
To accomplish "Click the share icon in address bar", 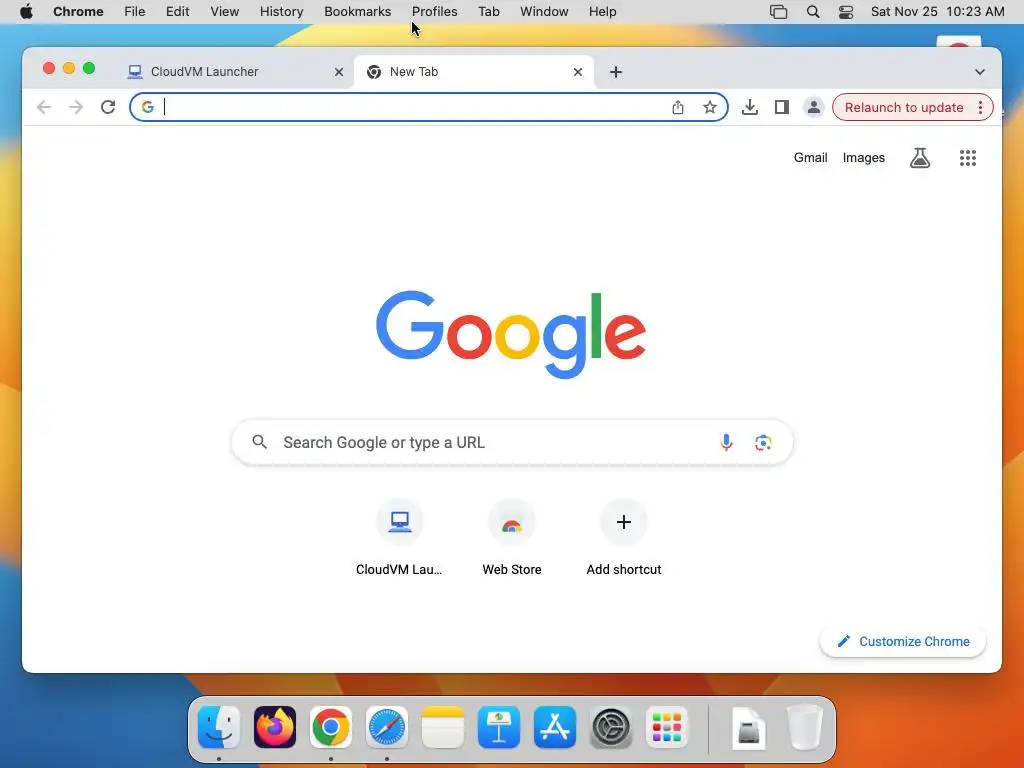I will point(678,107).
